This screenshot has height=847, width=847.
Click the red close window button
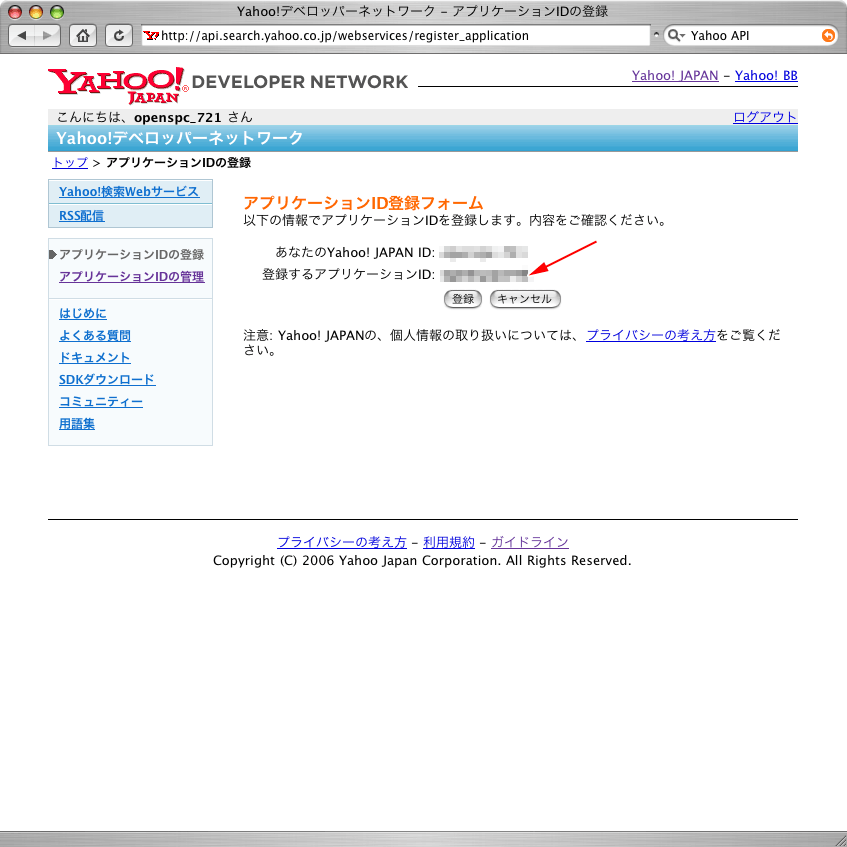15,11
